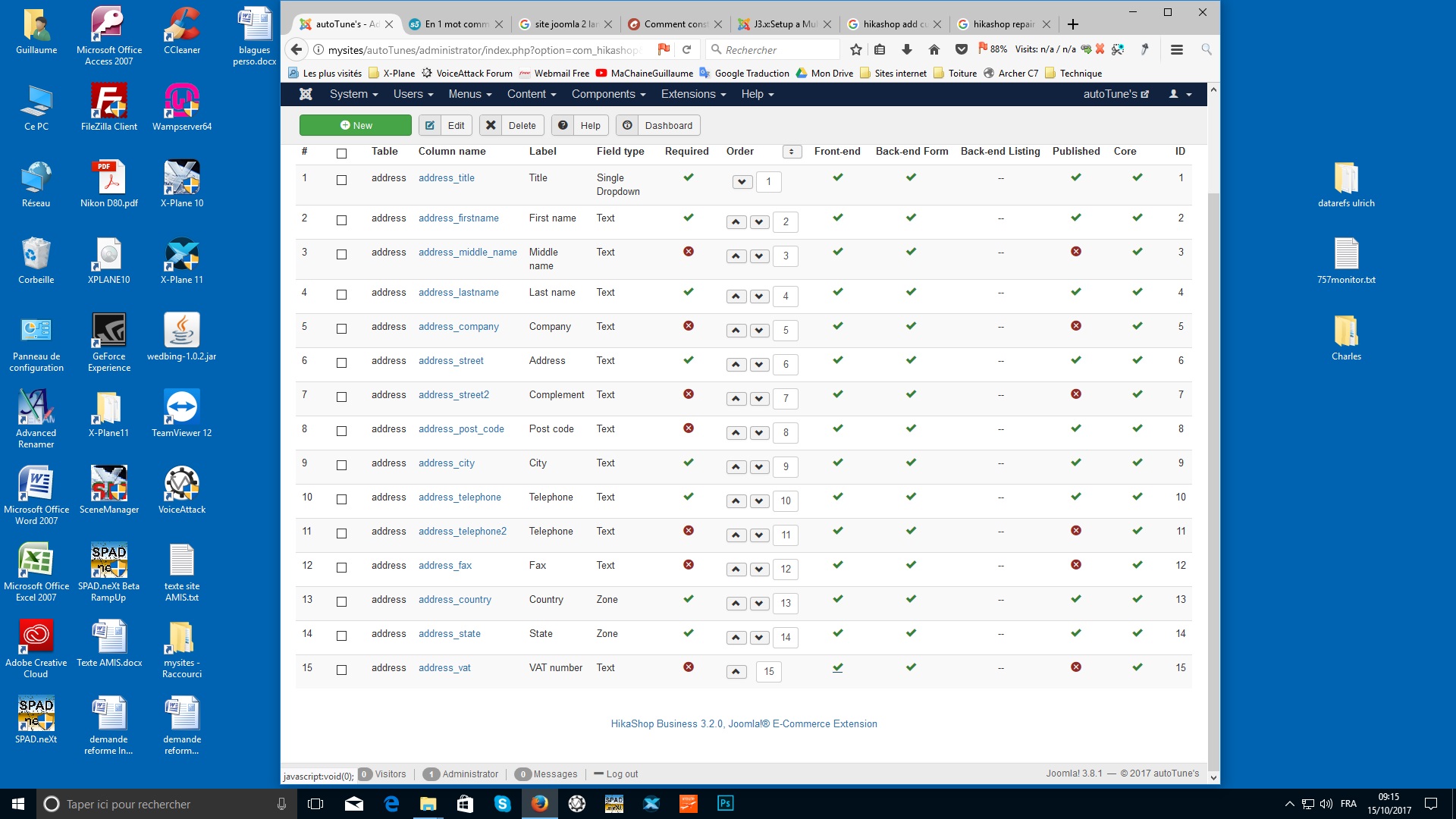Reload page using the refresh icon
This screenshot has width=1456, height=819.
click(x=686, y=50)
